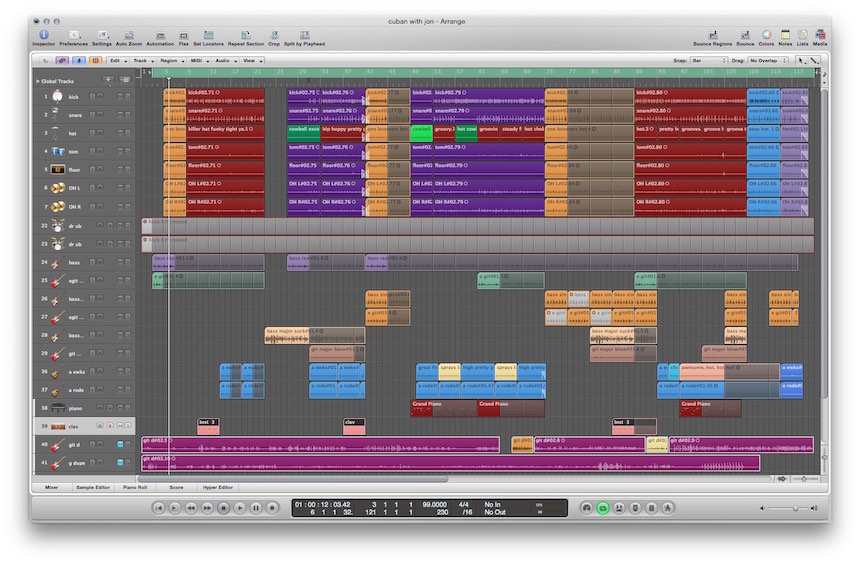Click the Set Locators icon

click(208, 35)
